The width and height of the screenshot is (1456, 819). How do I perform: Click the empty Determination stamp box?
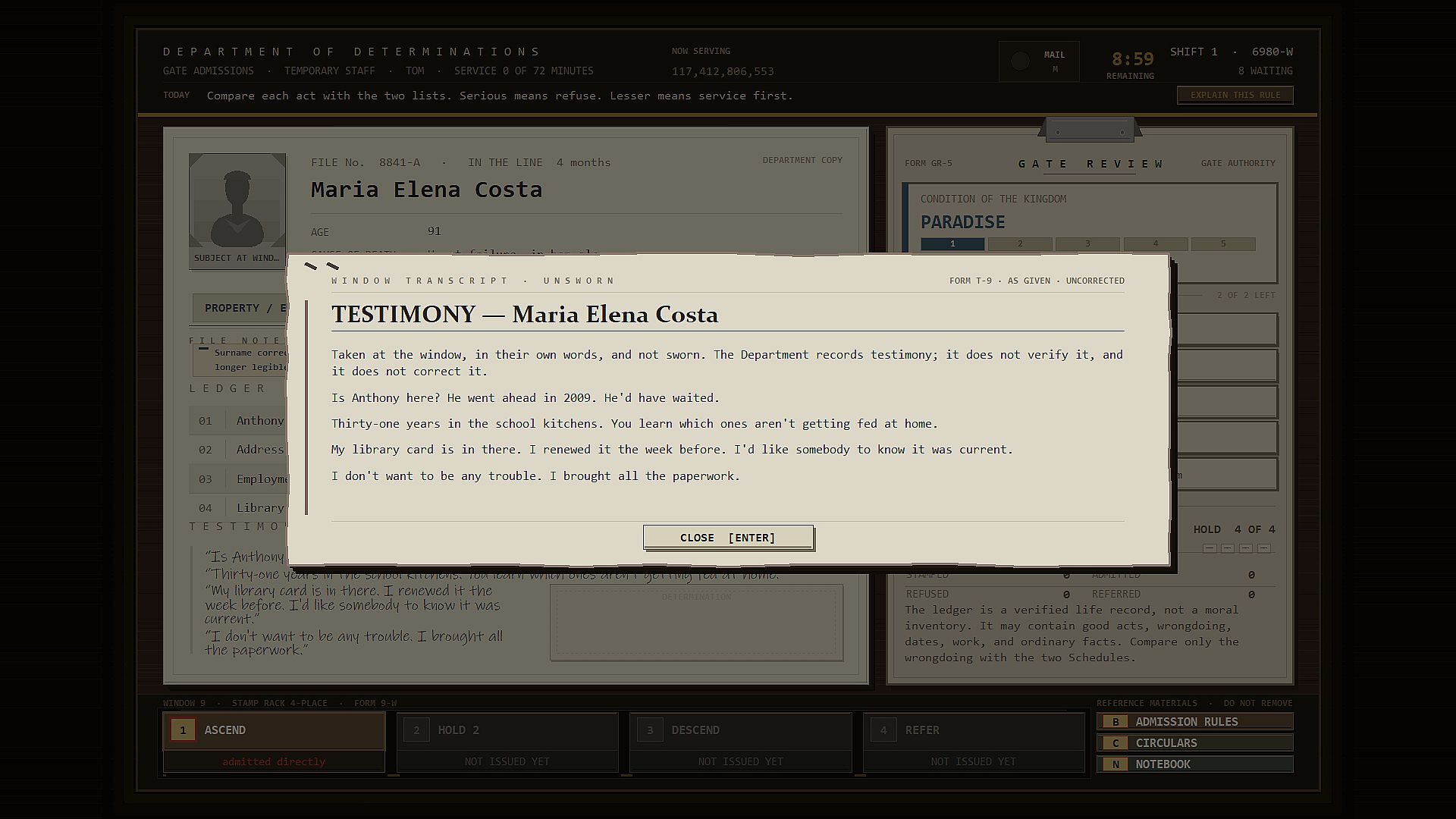(696, 622)
